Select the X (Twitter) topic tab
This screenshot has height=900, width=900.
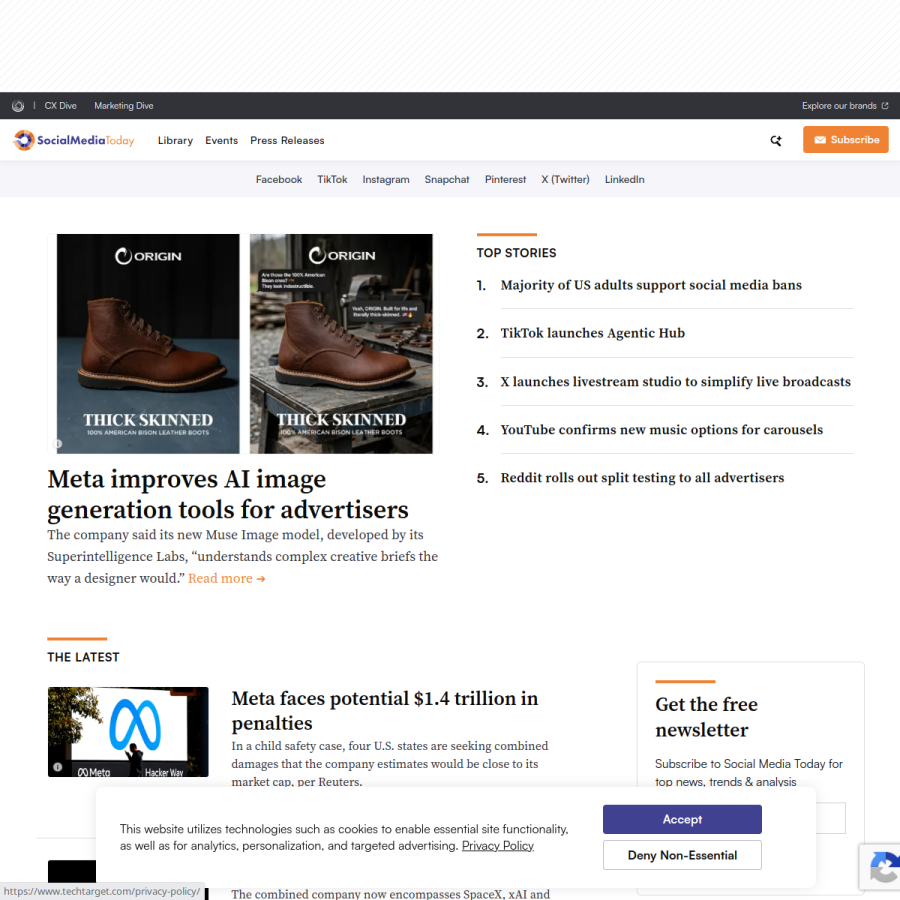565,180
